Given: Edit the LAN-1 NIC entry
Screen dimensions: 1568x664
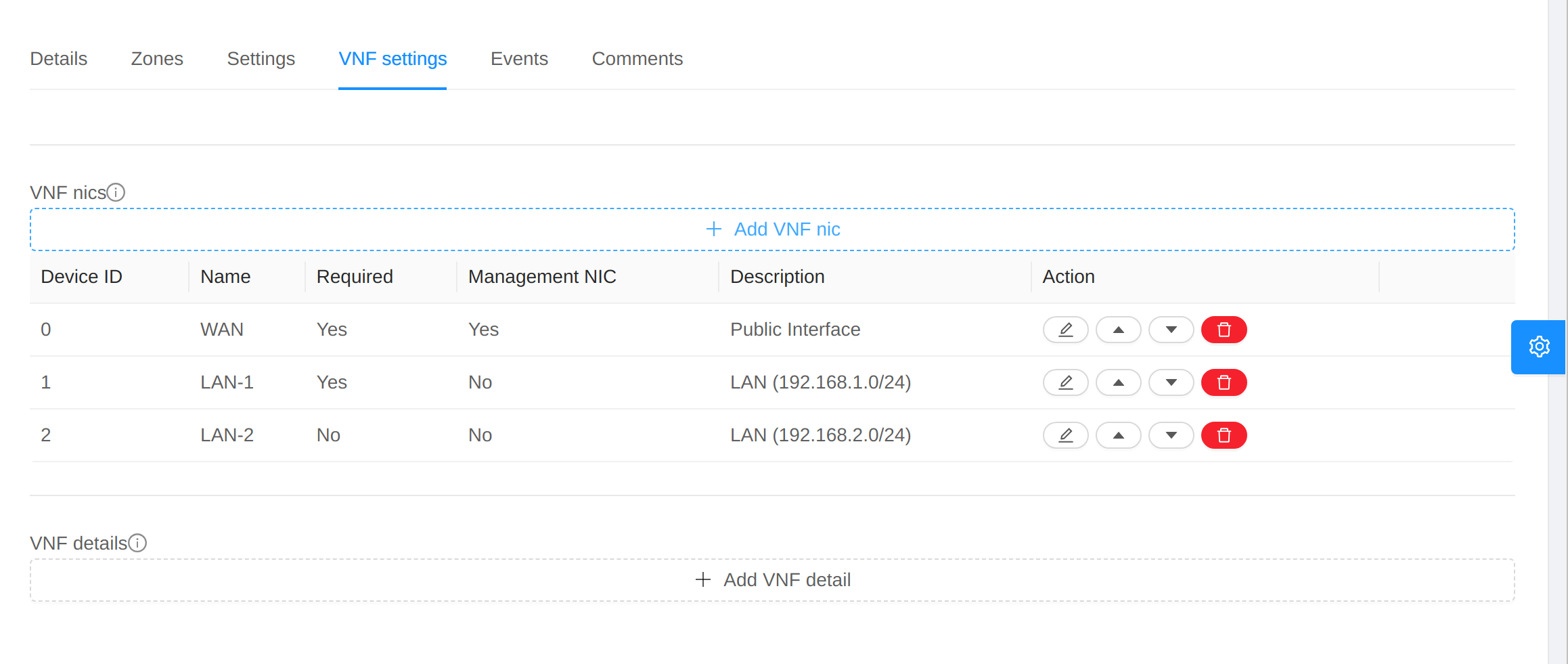Looking at the screenshot, I should (x=1065, y=382).
